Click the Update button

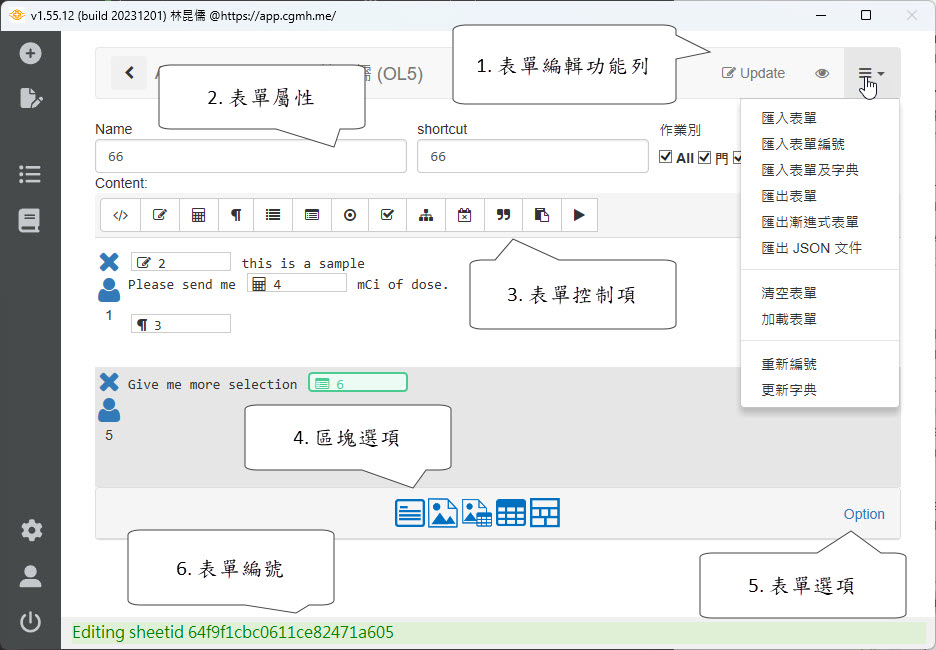(753, 73)
